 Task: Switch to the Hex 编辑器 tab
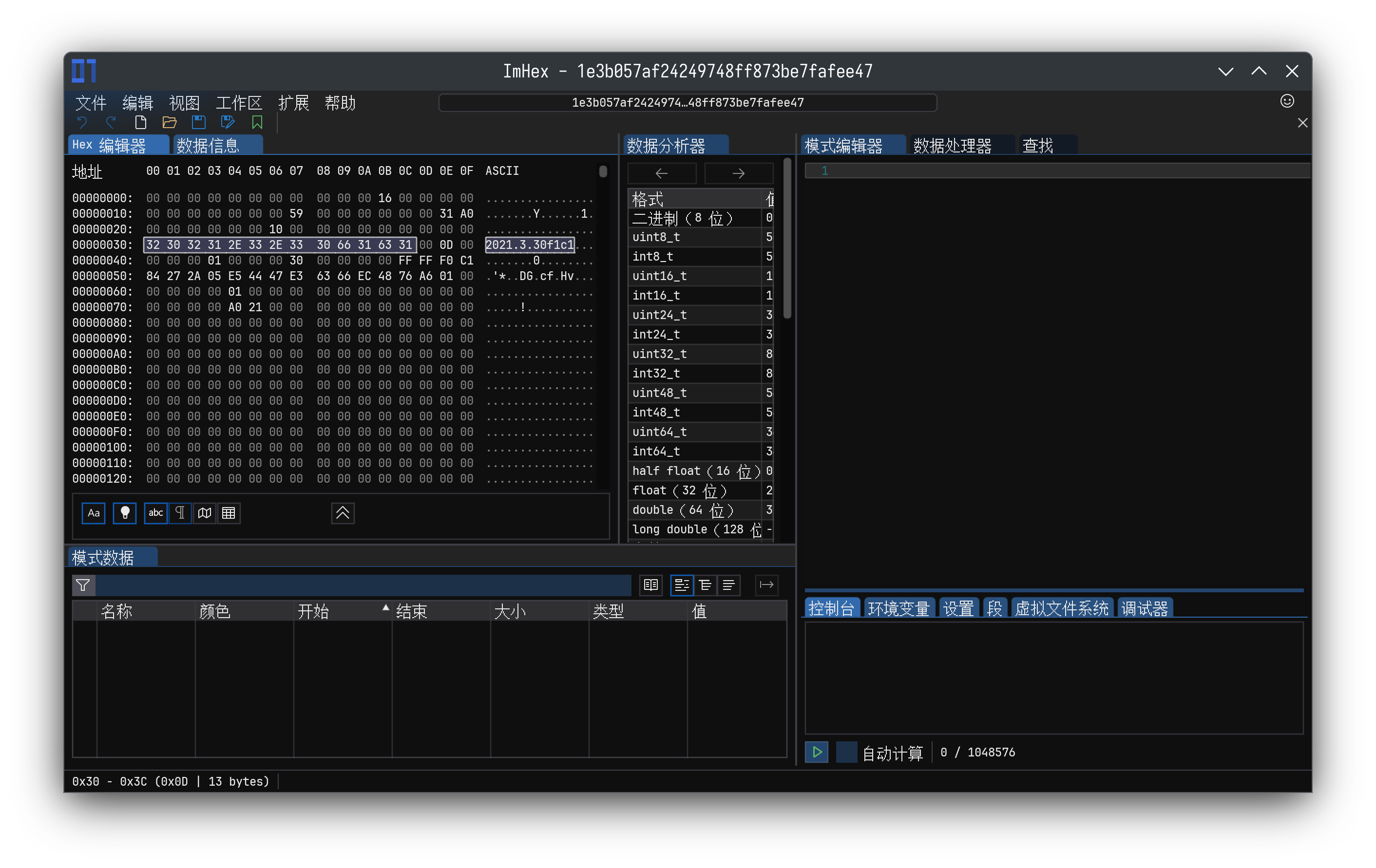point(119,145)
